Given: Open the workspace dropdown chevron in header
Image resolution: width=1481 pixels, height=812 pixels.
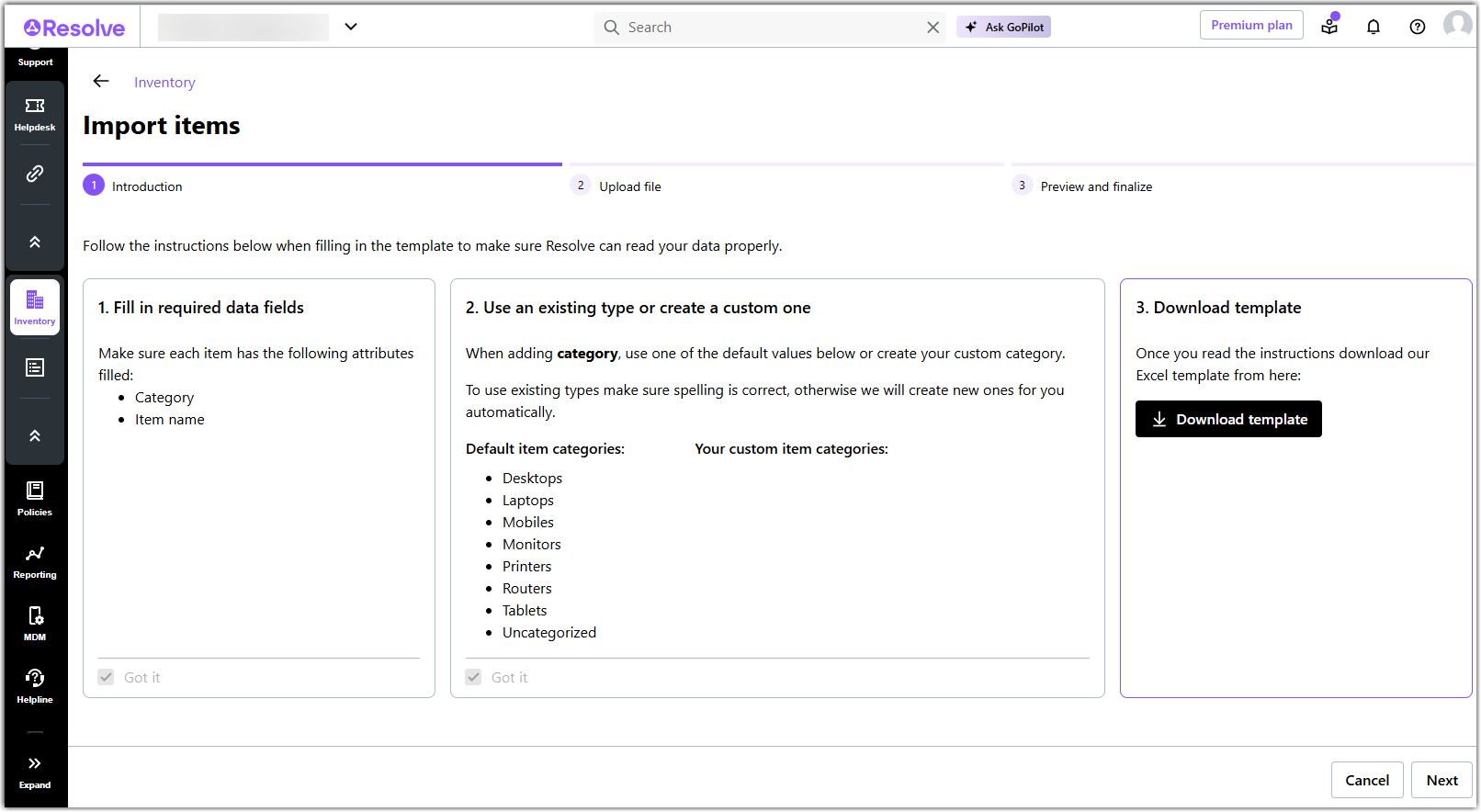Looking at the screenshot, I should 351,27.
